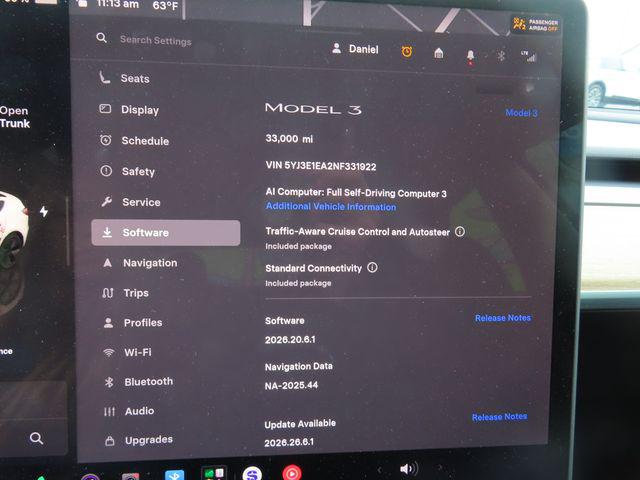Select the Software menu item

tap(166, 233)
